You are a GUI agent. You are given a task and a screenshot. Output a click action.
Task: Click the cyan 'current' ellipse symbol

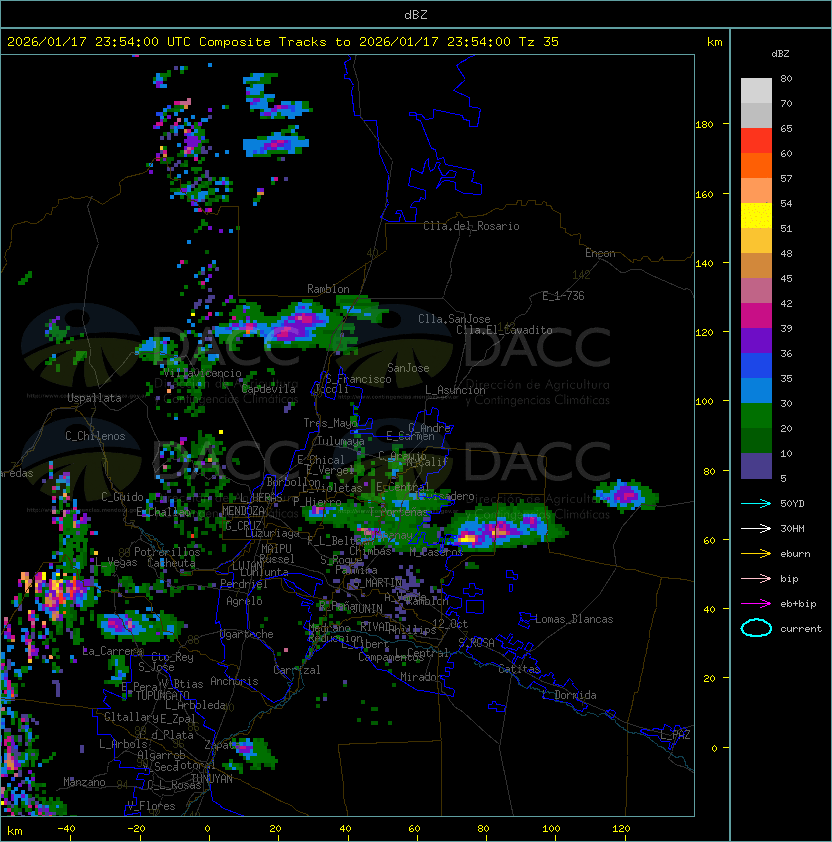coord(756,628)
